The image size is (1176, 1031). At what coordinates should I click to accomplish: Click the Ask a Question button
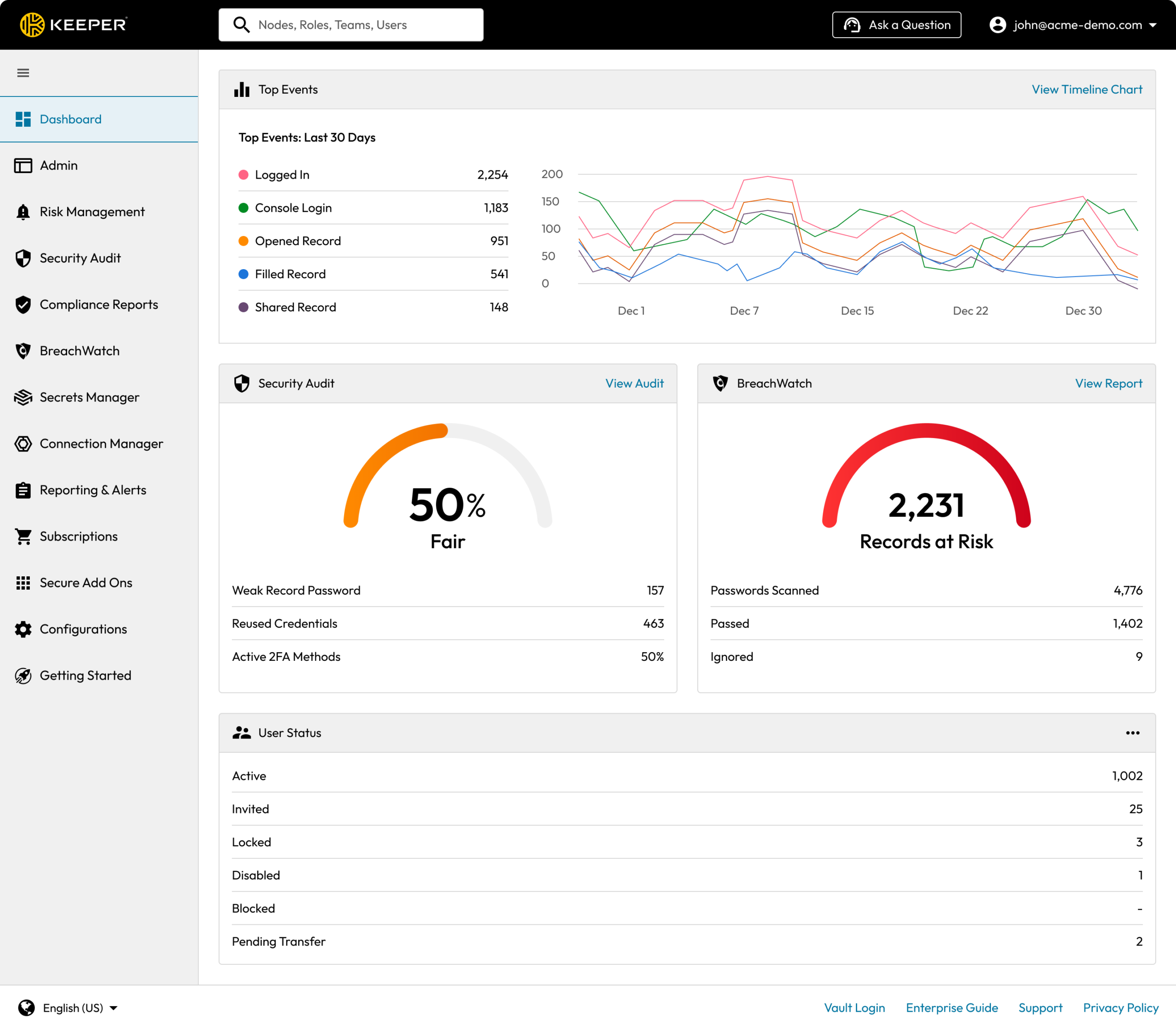click(x=896, y=25)
